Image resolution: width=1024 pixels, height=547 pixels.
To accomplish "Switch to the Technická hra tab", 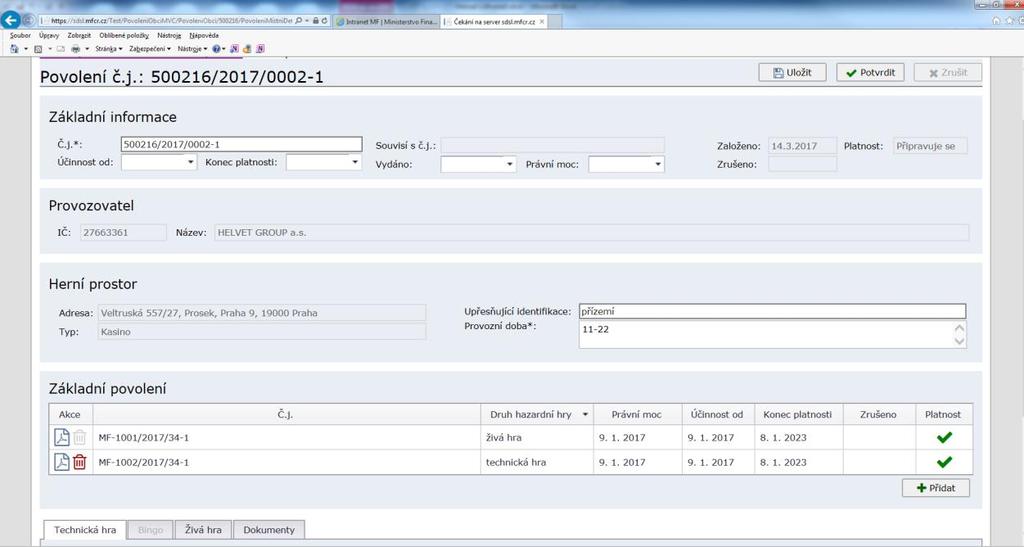I will [x=85, y=530].
